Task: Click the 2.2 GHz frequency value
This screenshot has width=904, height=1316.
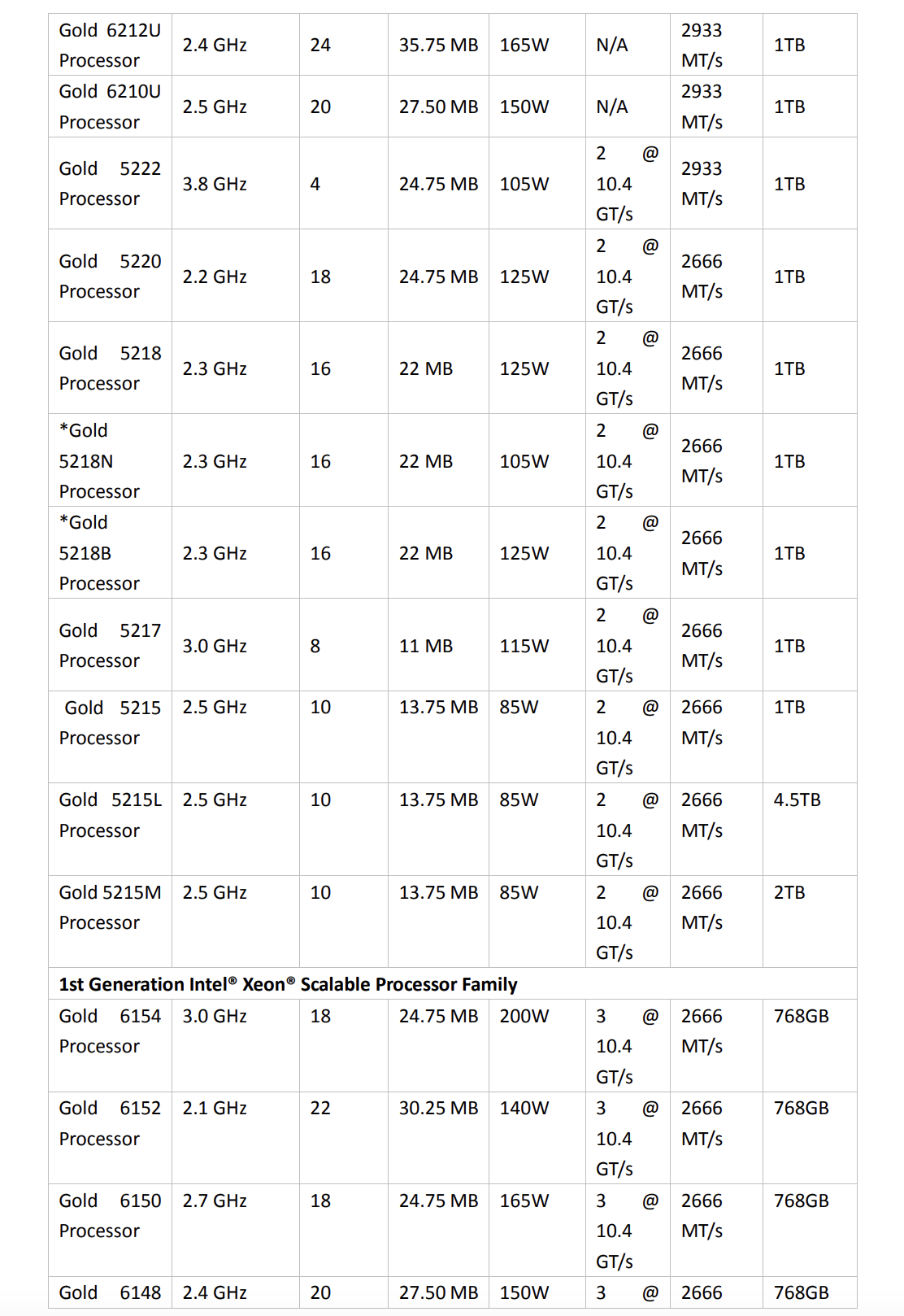Action: [215, 277]
